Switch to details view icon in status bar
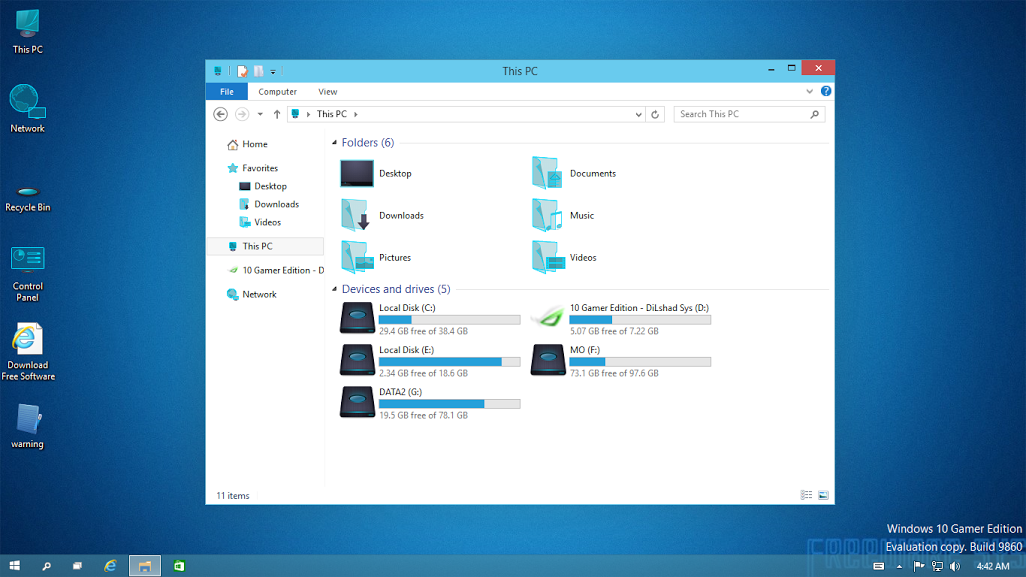Screen dimensions: 1026x577 pyautogui.click(x=806, y=495)
